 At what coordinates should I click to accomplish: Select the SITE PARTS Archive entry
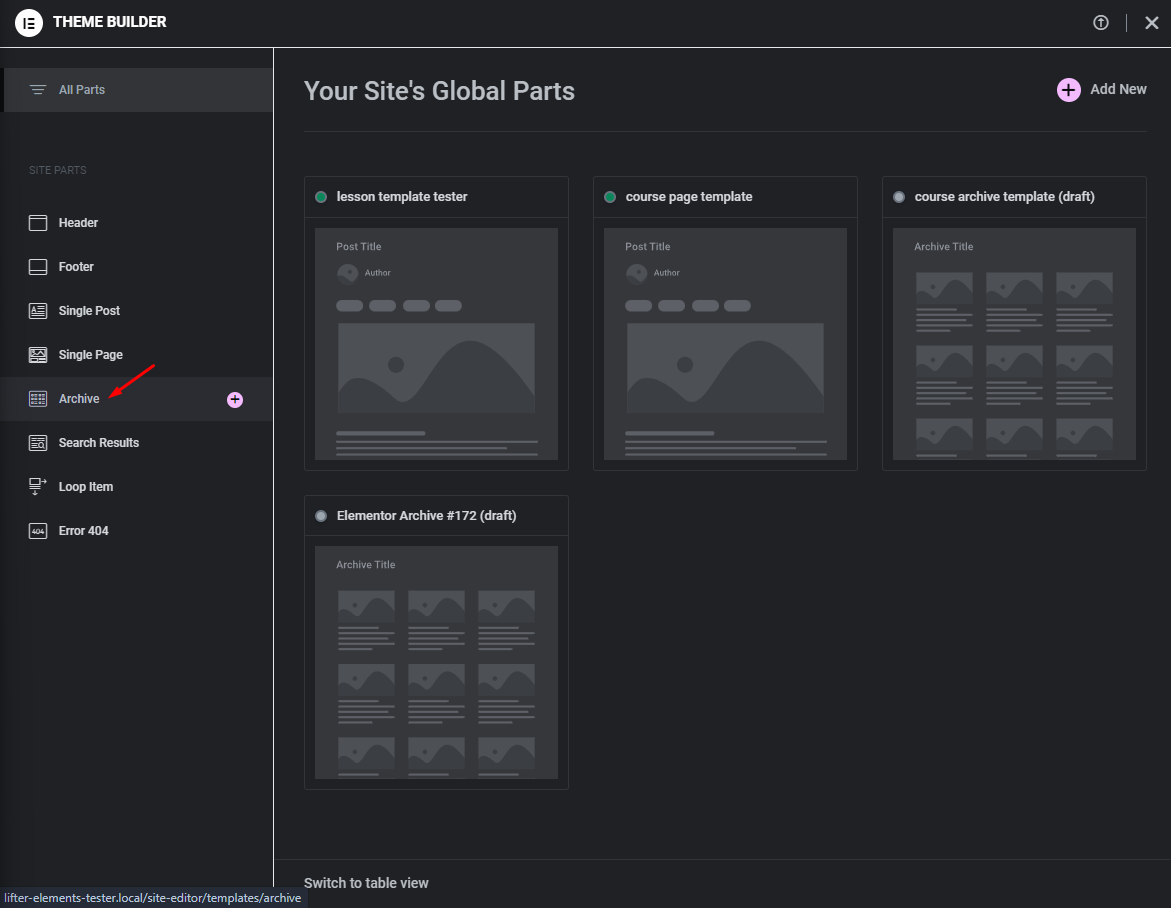tap(79, 398)
